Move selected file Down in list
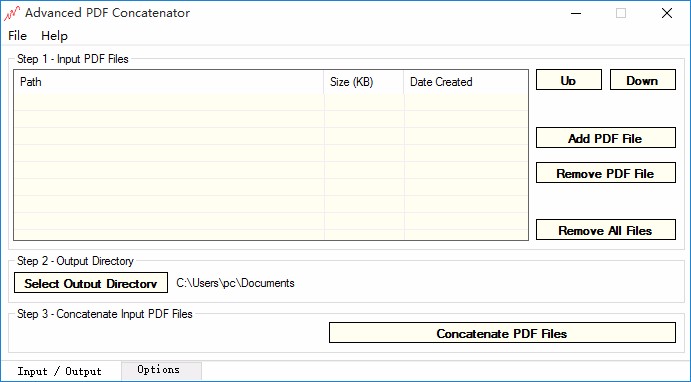Image resolution: width=691 pixels, height=382 pixels. (x=643, y=80)
